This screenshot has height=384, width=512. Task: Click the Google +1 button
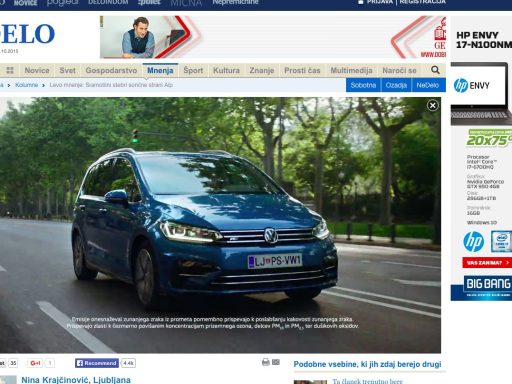point(36,363)
